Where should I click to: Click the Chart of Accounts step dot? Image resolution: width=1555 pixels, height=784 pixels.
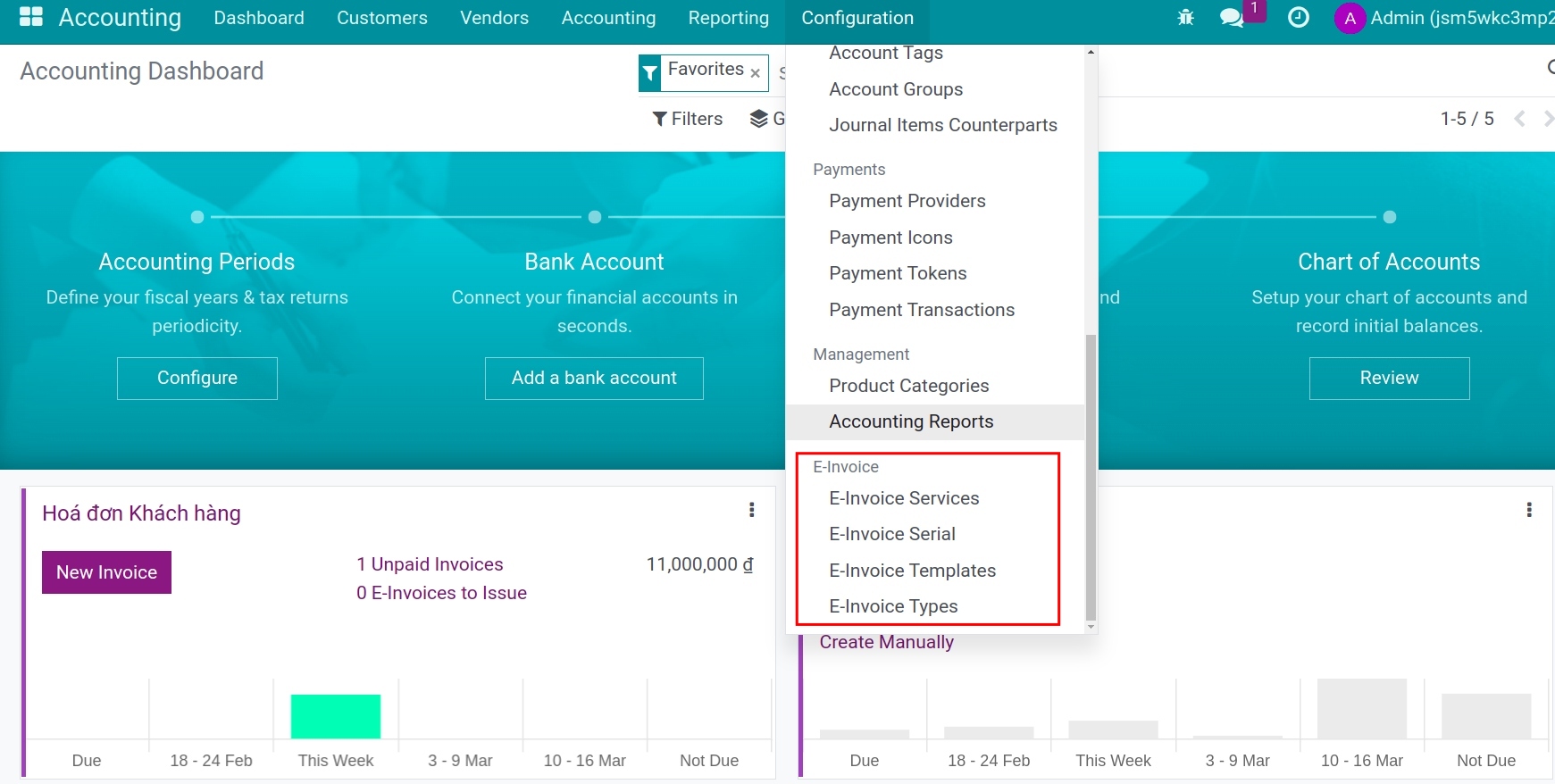1390,217
